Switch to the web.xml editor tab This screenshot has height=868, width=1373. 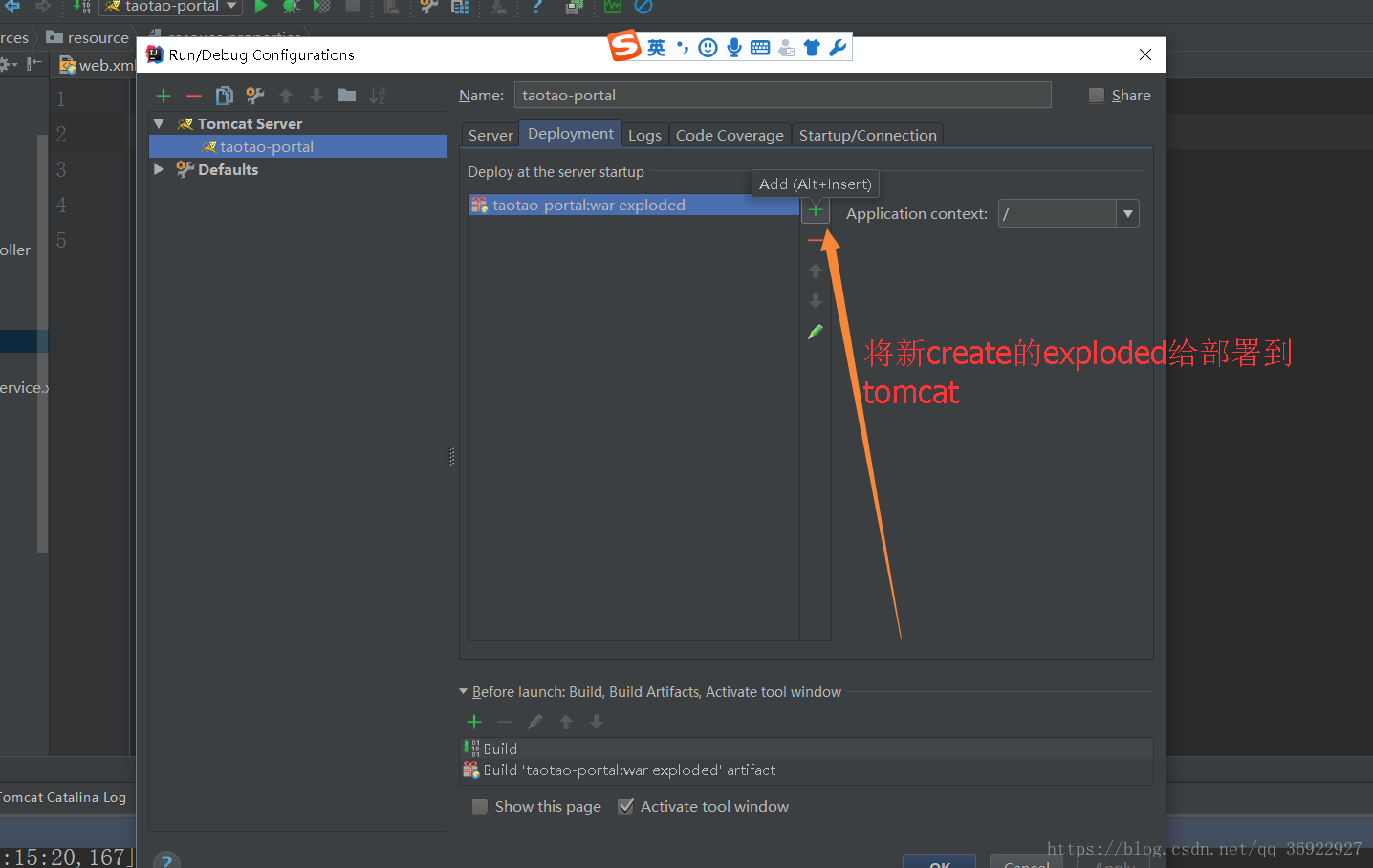click(x=97, y=65)
